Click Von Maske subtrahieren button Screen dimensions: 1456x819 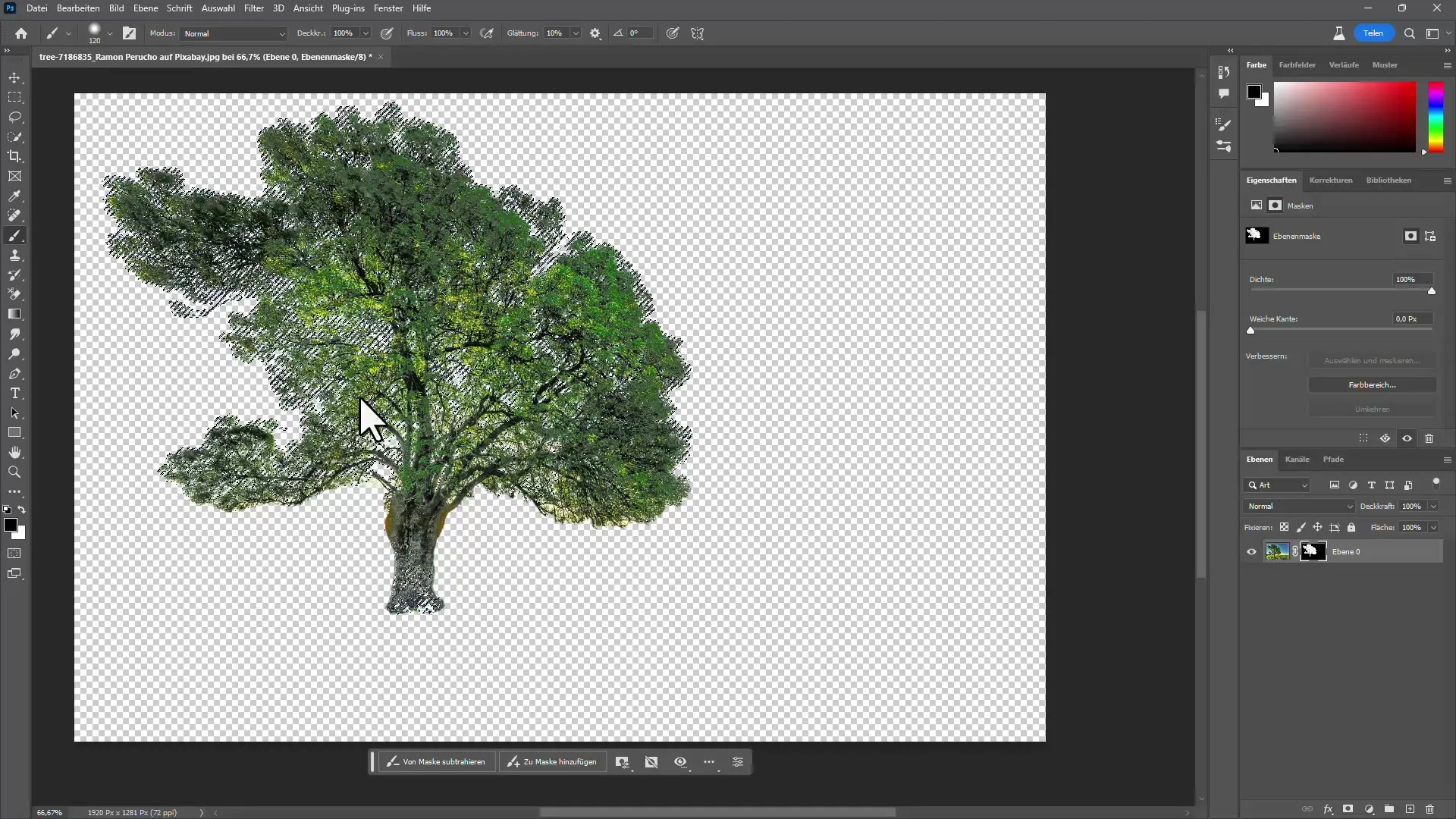pyautogui.click(x=437, y=762)
